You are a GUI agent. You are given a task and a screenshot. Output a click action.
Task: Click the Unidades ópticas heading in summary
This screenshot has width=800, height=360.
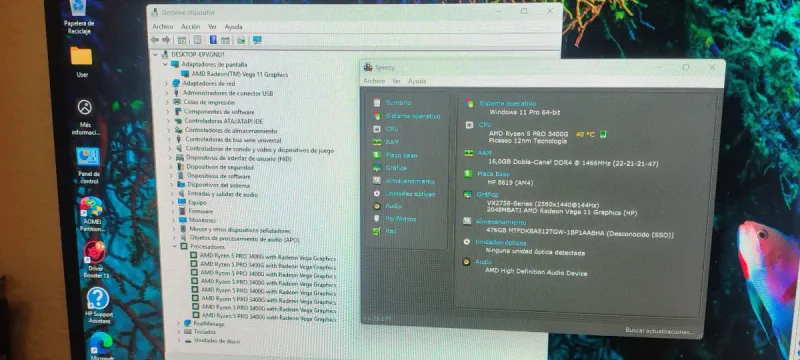click(501, 243)
